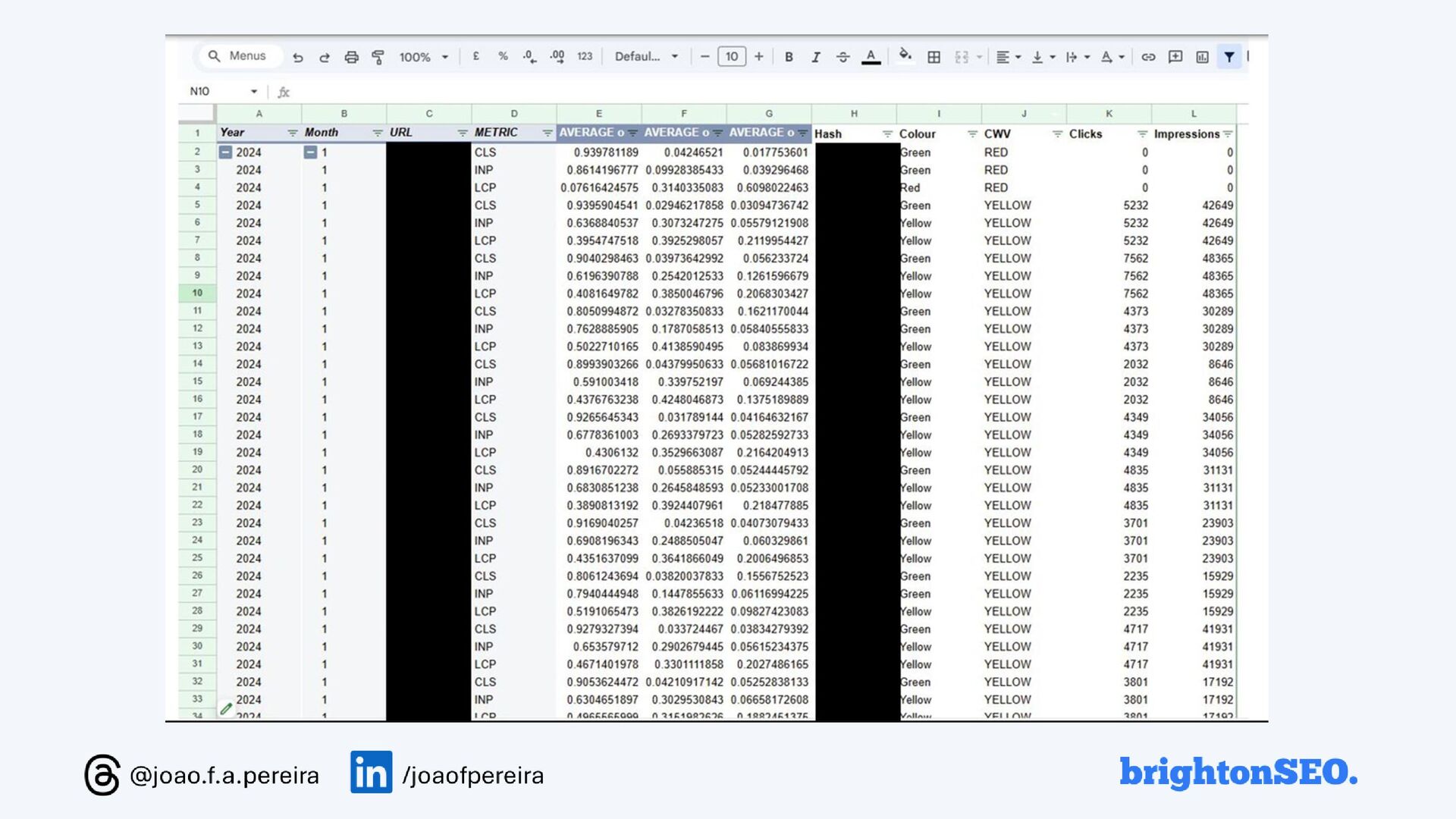Click the Menus search button
The image size is (1456, 819).
[x=238, y=56]
